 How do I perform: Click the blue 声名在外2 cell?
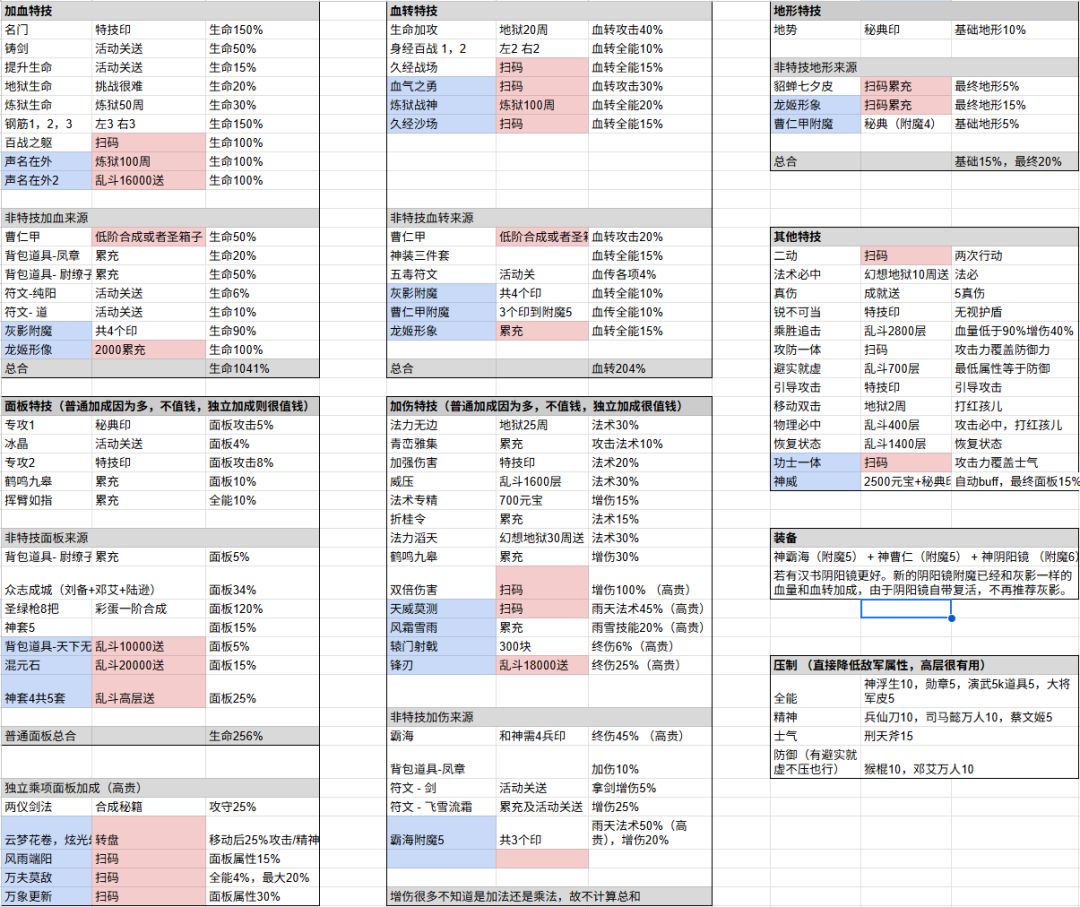point(47,180)
